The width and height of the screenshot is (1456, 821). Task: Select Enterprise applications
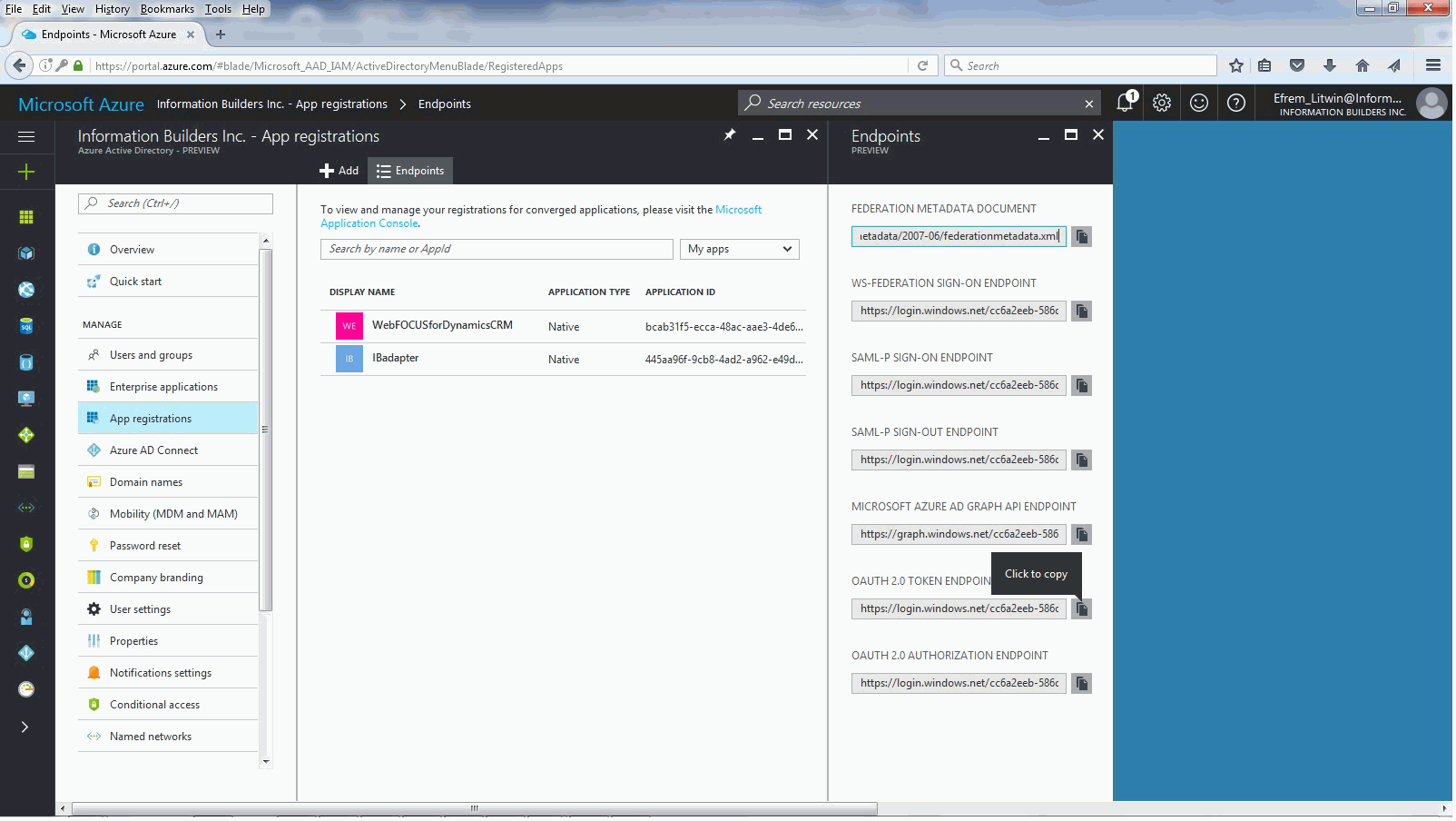(168, 387)
